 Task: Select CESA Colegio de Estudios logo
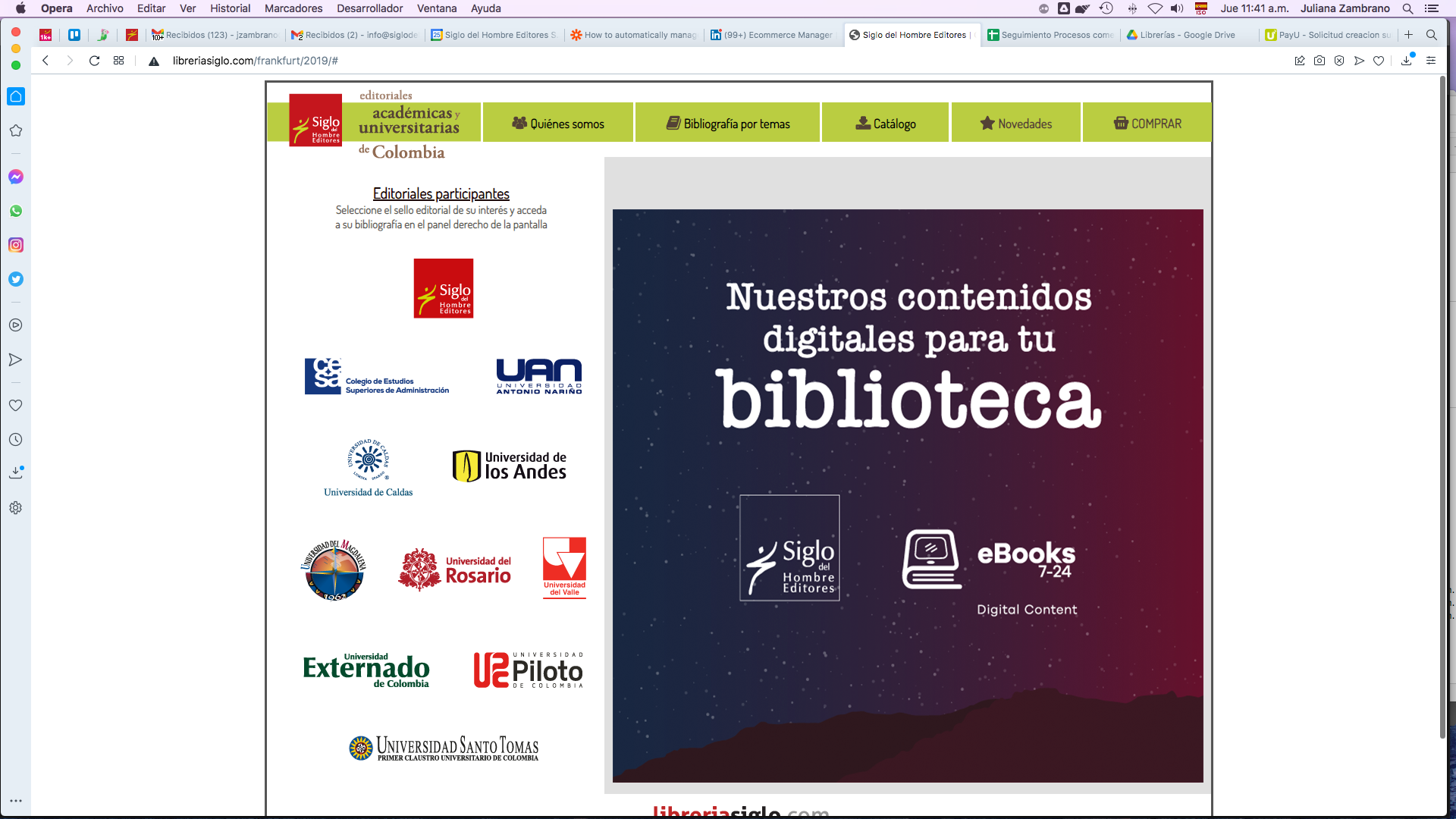click(377, 376)
